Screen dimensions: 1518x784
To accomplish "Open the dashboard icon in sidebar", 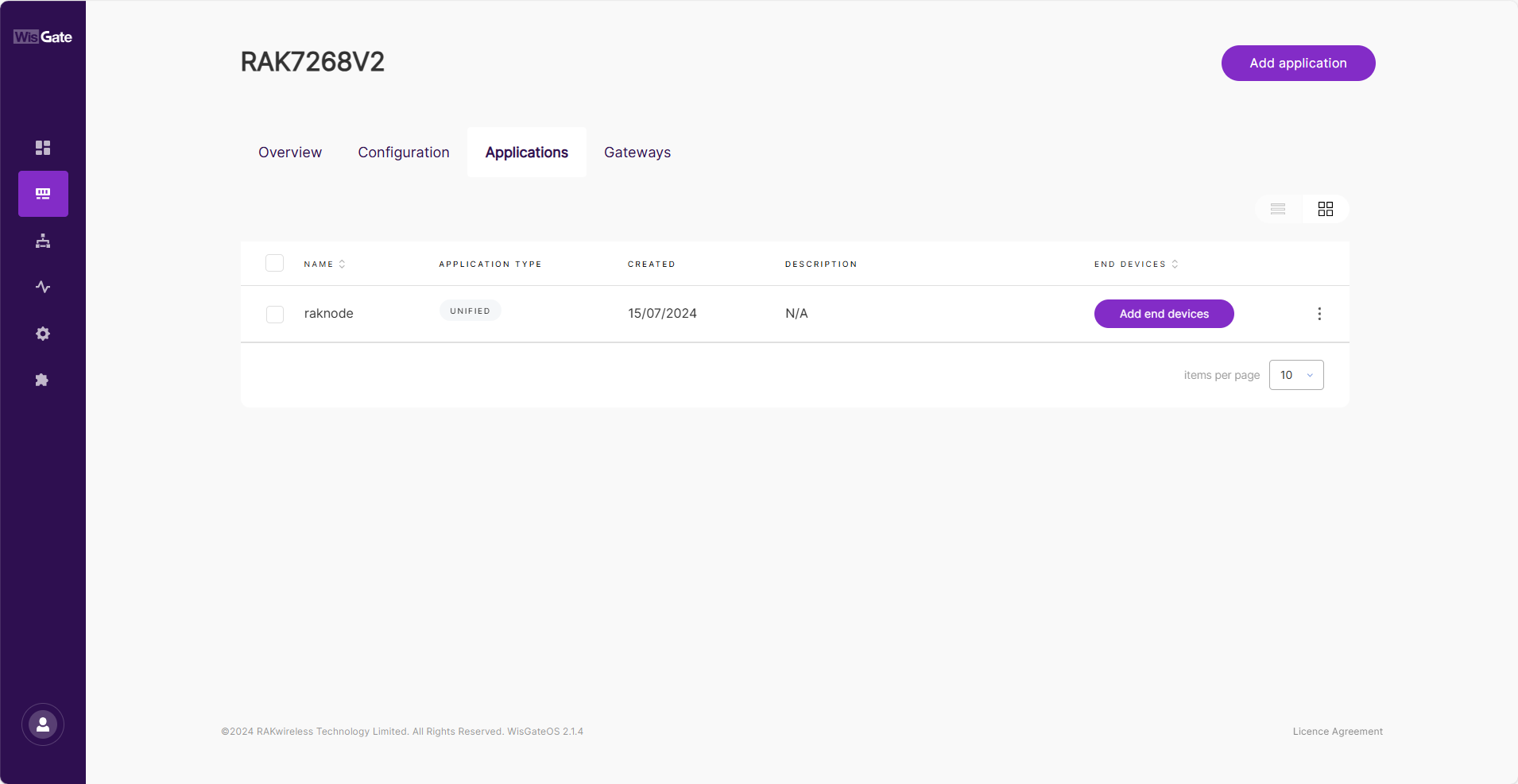I will coord(43,148).
